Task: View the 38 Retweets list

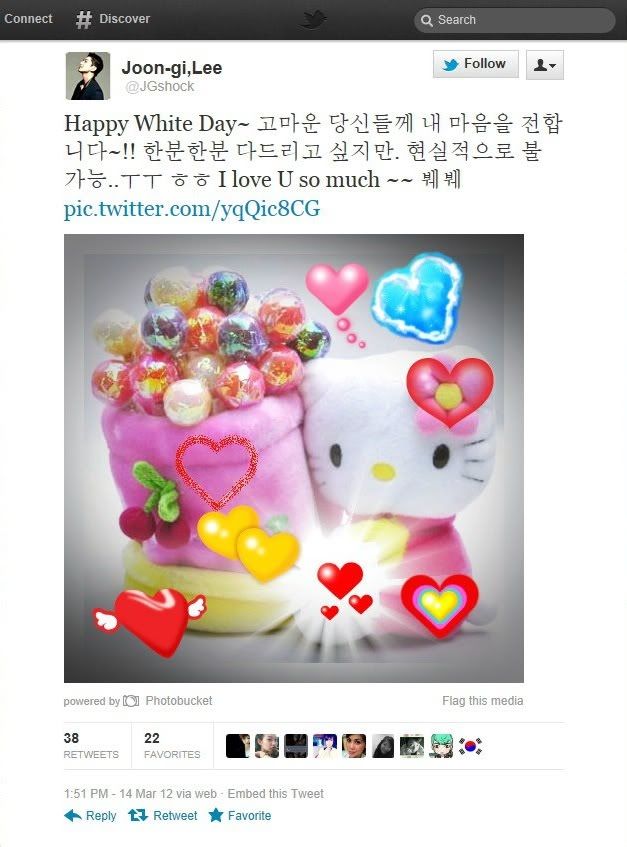Action: coord(91,745)
